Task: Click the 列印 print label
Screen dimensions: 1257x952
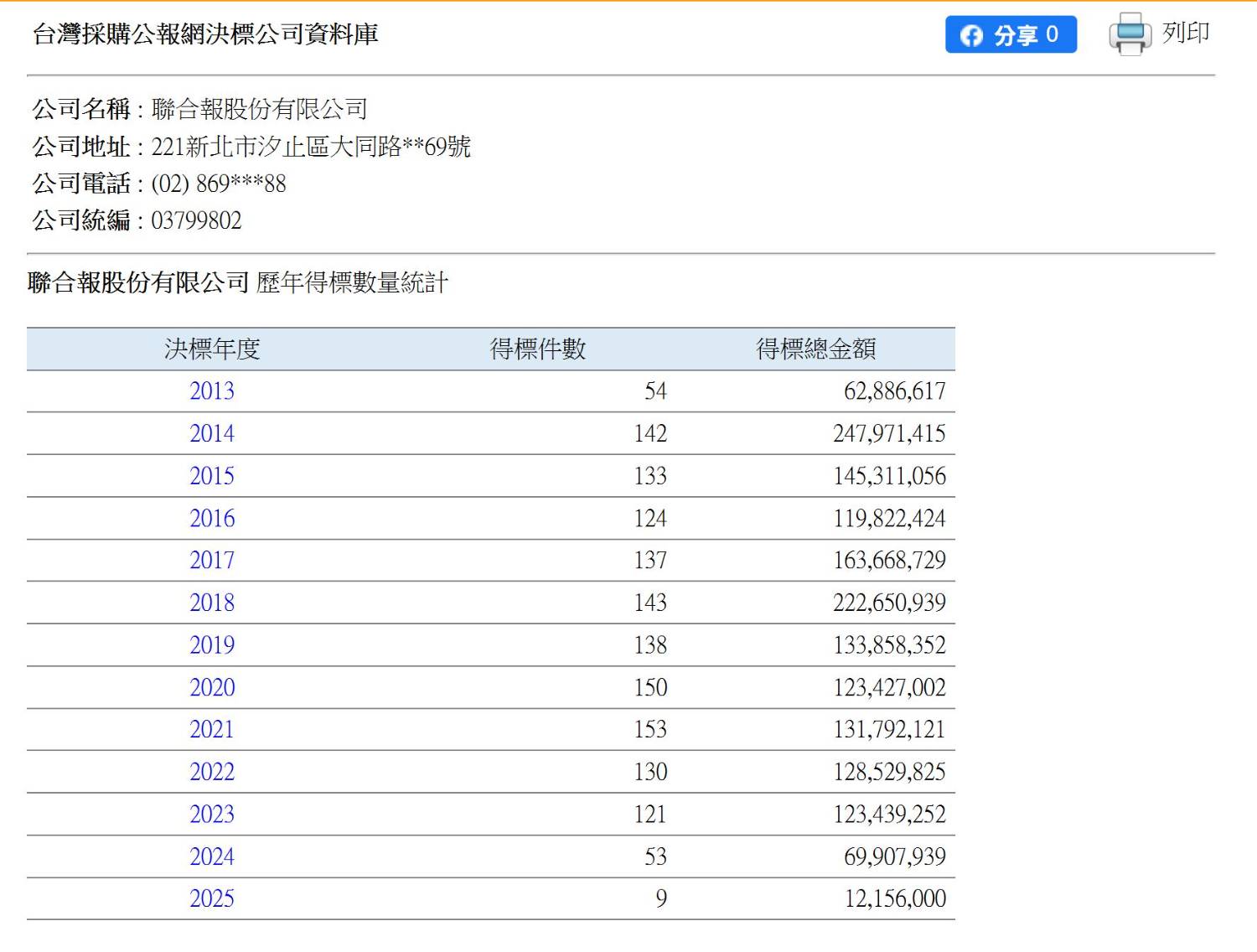Action: 1186,33
